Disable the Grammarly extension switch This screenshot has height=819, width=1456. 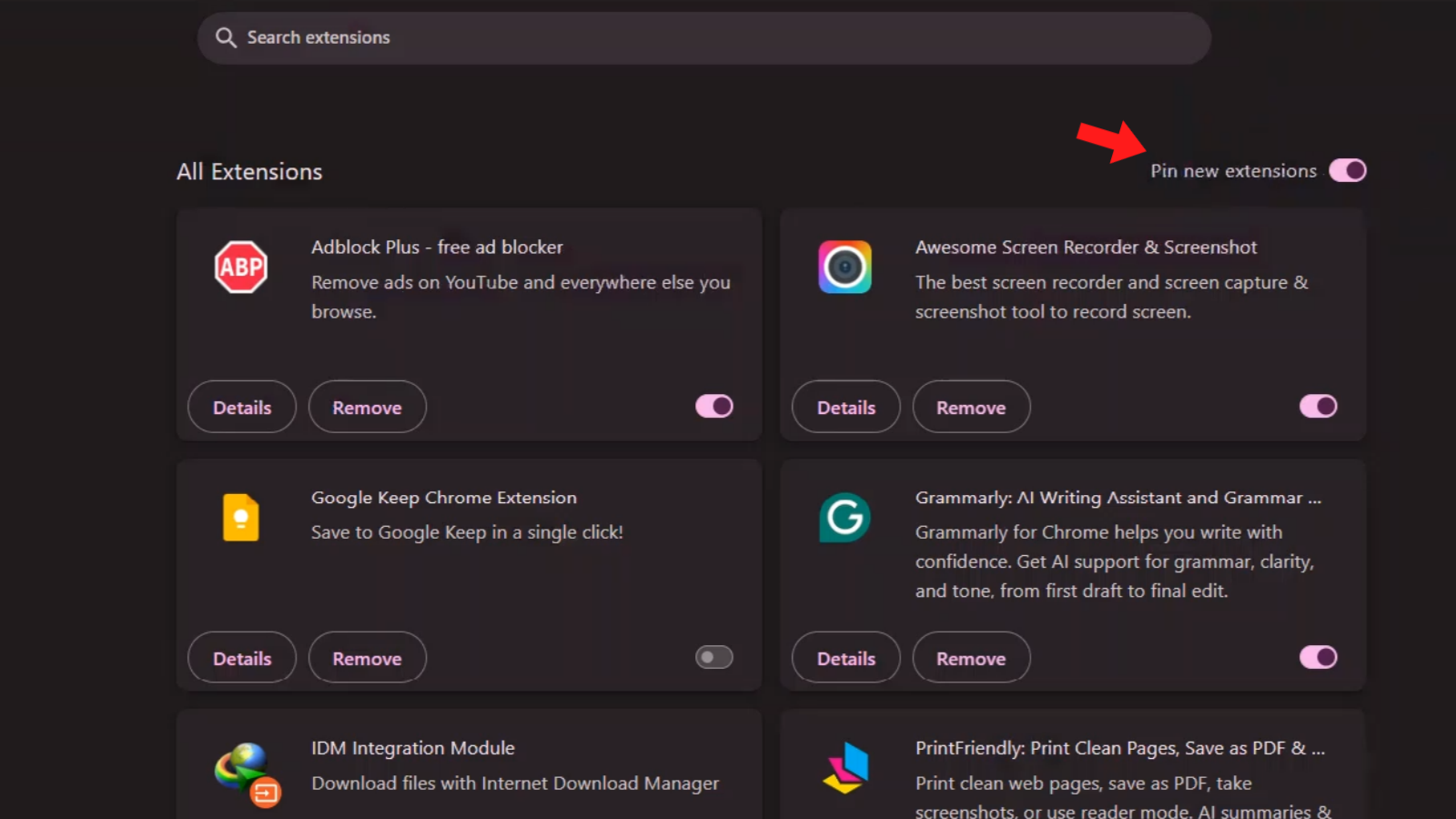tap(1319, 657)
